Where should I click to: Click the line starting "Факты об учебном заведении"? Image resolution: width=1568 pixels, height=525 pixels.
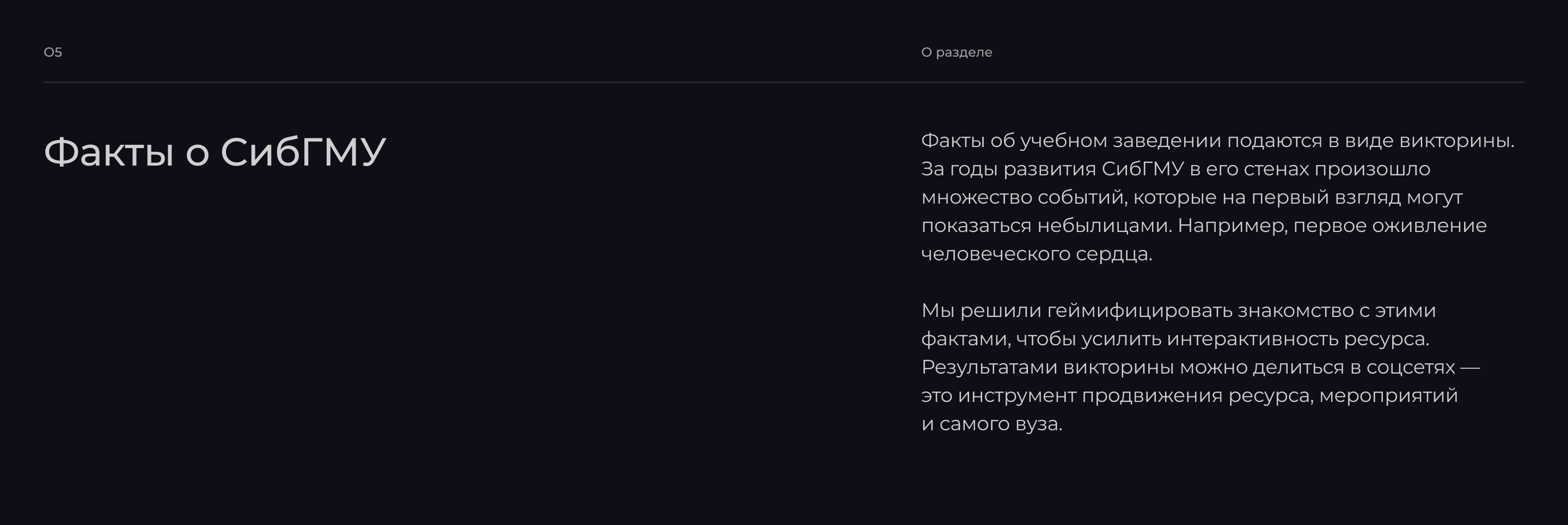pyautogui.click(x=1217, y=141)
